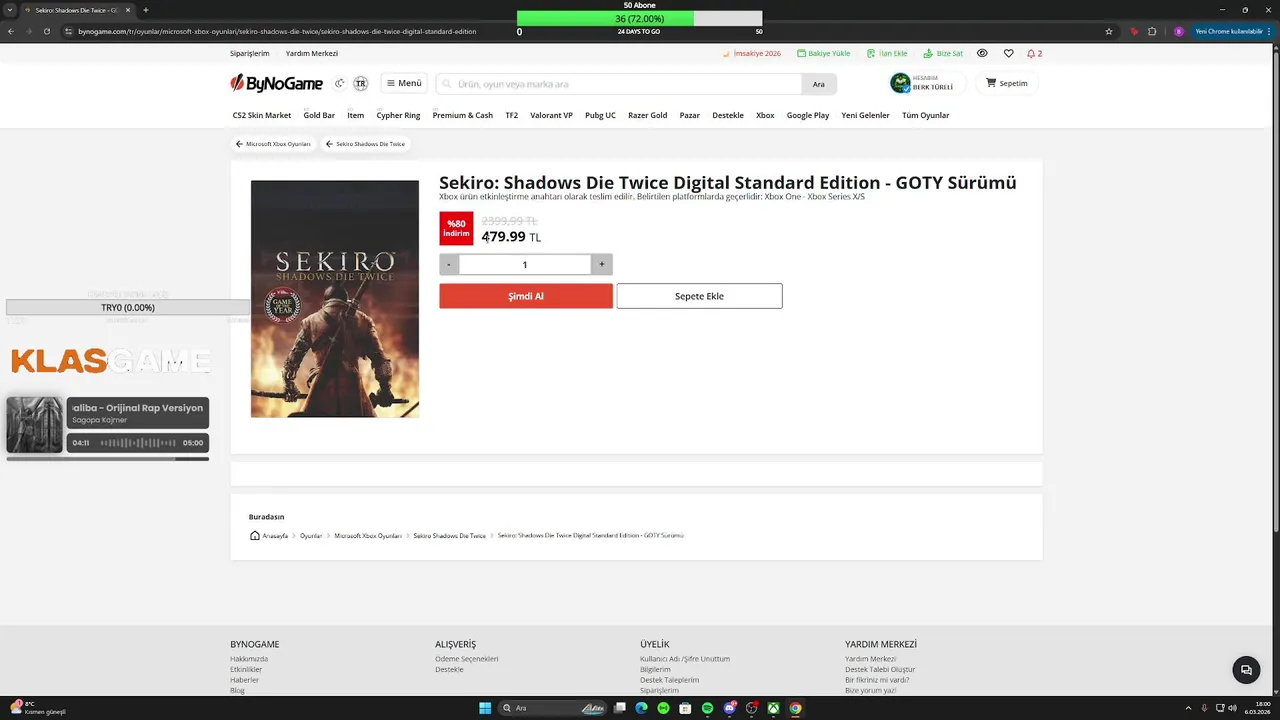Open the Menü hamburger menu
This screenshot has width=1280, height=720.
tap(404, 83)
